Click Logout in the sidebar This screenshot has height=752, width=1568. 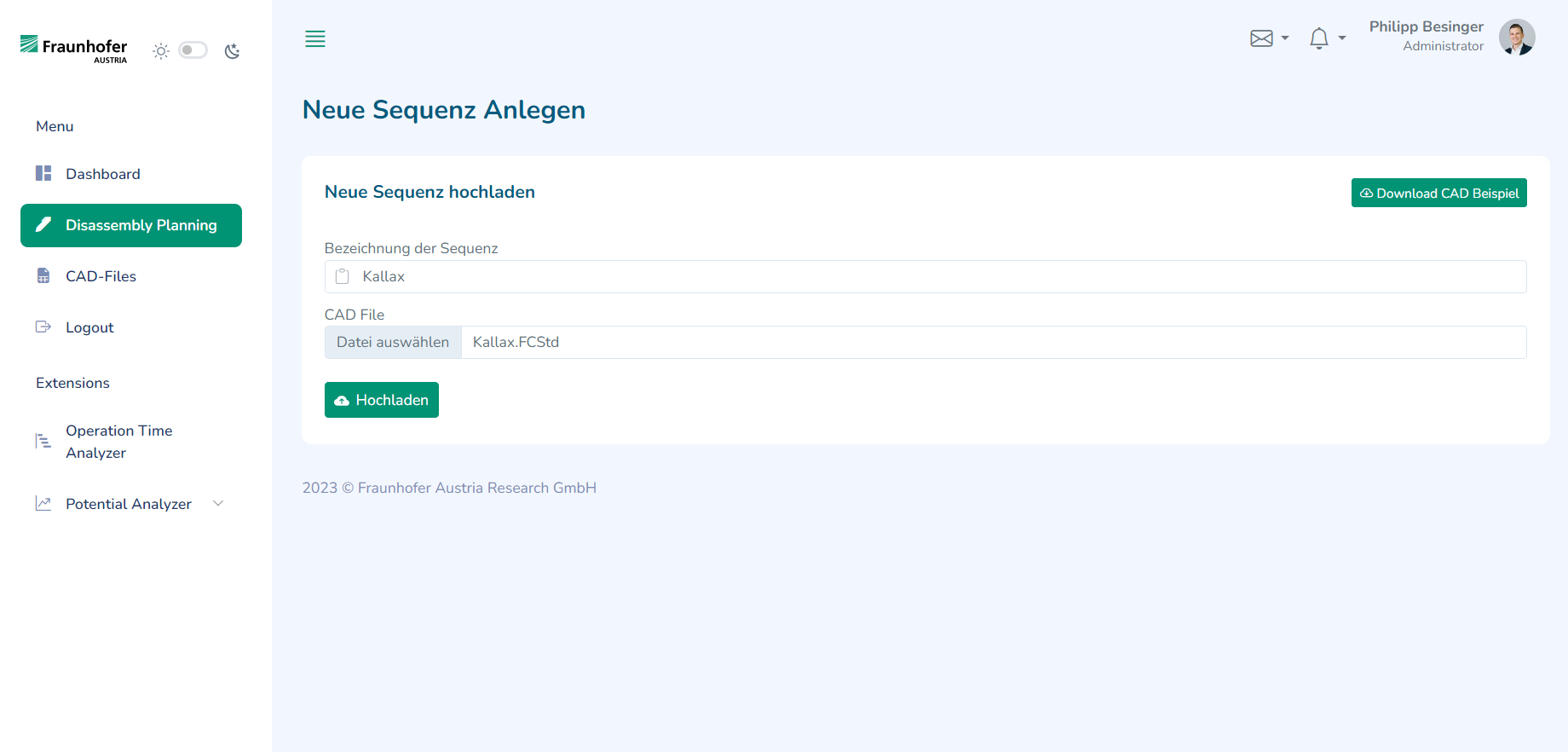pos(131,327)
